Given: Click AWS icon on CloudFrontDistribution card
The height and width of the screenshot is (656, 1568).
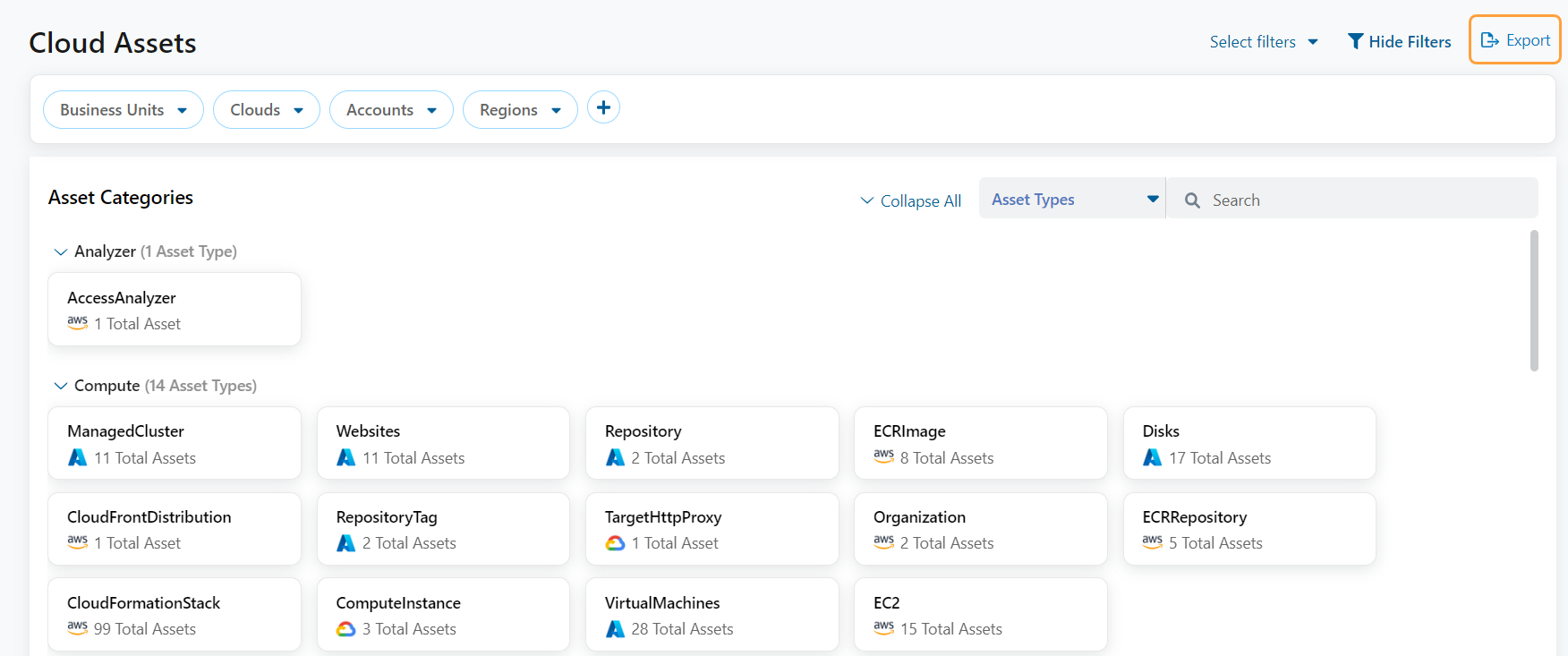Looking at the screenshot, I should coord(78,542).
